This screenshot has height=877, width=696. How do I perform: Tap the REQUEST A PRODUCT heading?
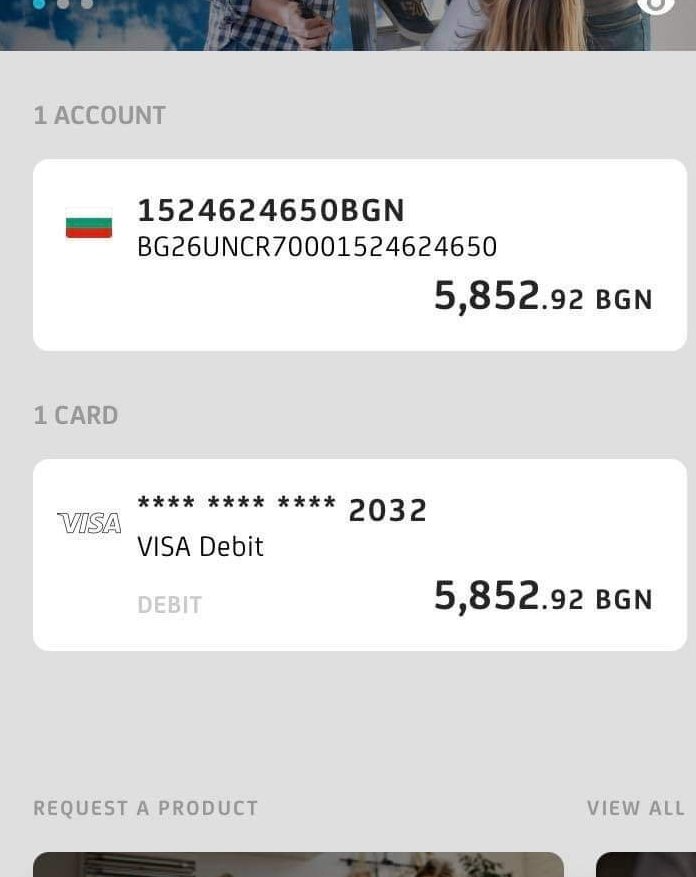pyautogui.click(x=146, y=808)
